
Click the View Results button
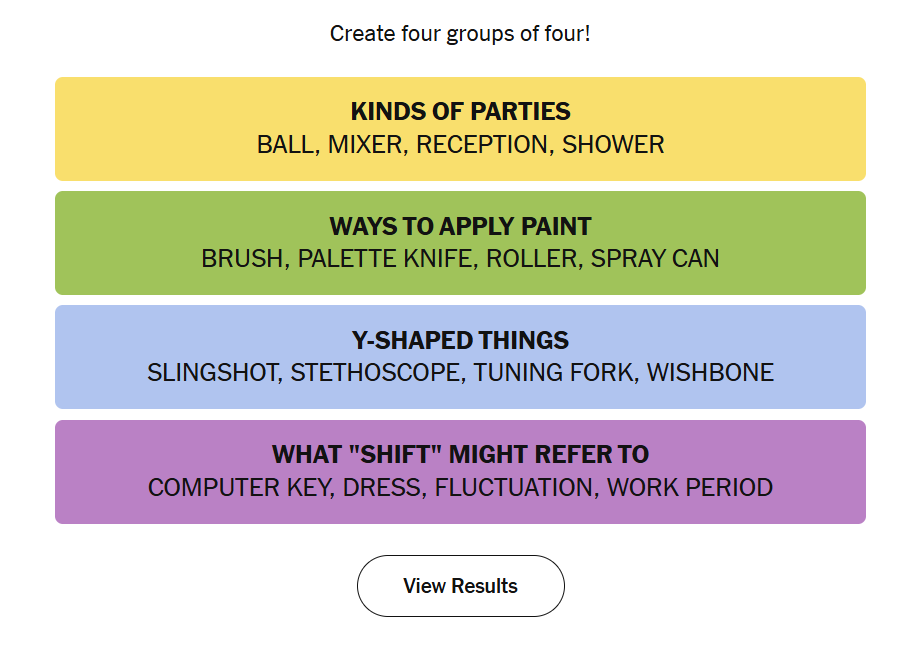pyautogui.click(x=460, y=586)
